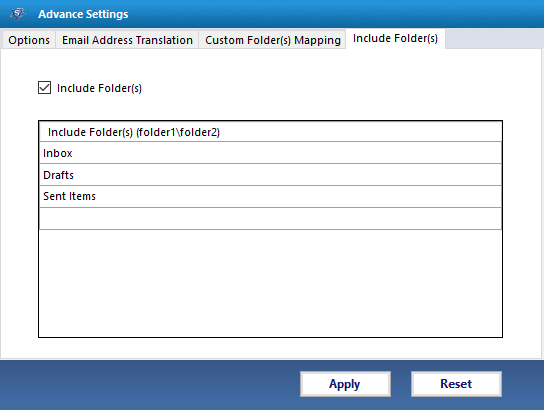Click the Advance Settings title text
The height and width of the screenshot is (410, 544).
[x=83, y=14]
